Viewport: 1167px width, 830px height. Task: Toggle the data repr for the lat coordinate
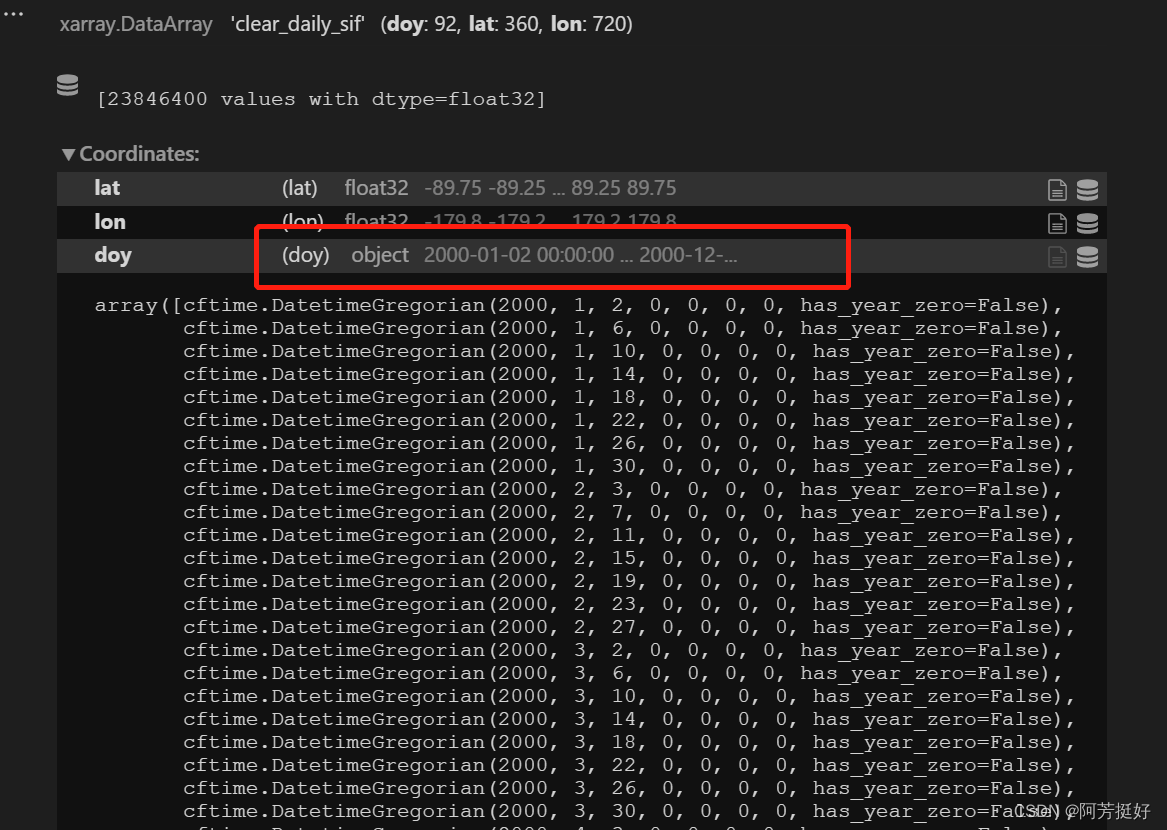(x=1087, y=188)
